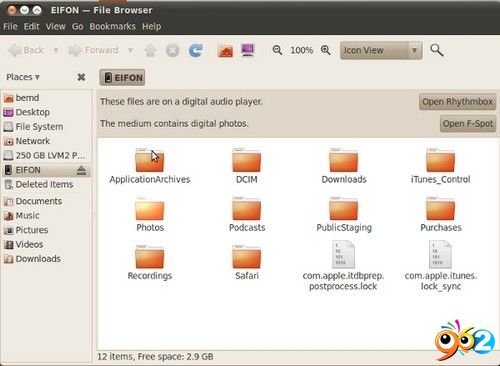Select the DCIM folder

pos(247,166)
